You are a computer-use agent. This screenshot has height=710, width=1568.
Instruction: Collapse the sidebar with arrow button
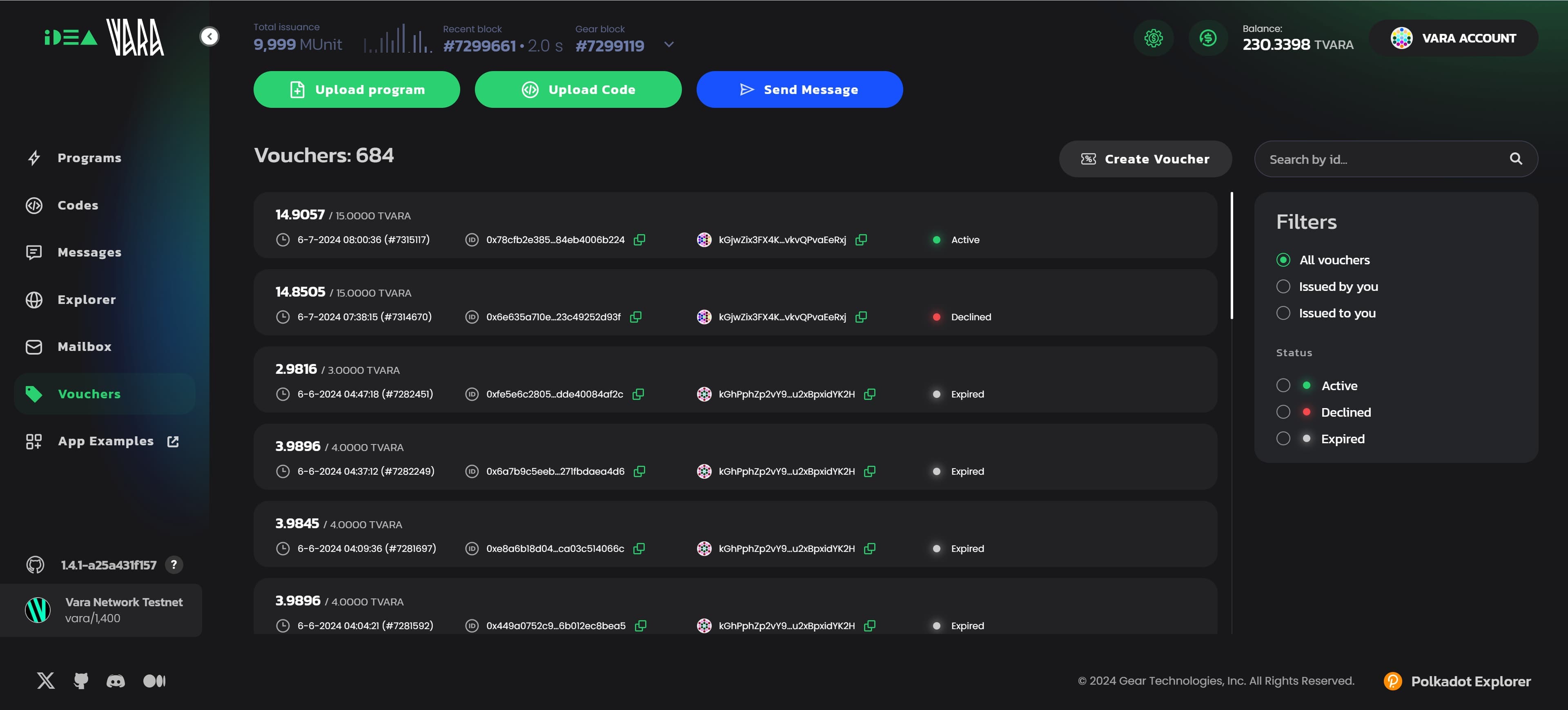[209, 36]
